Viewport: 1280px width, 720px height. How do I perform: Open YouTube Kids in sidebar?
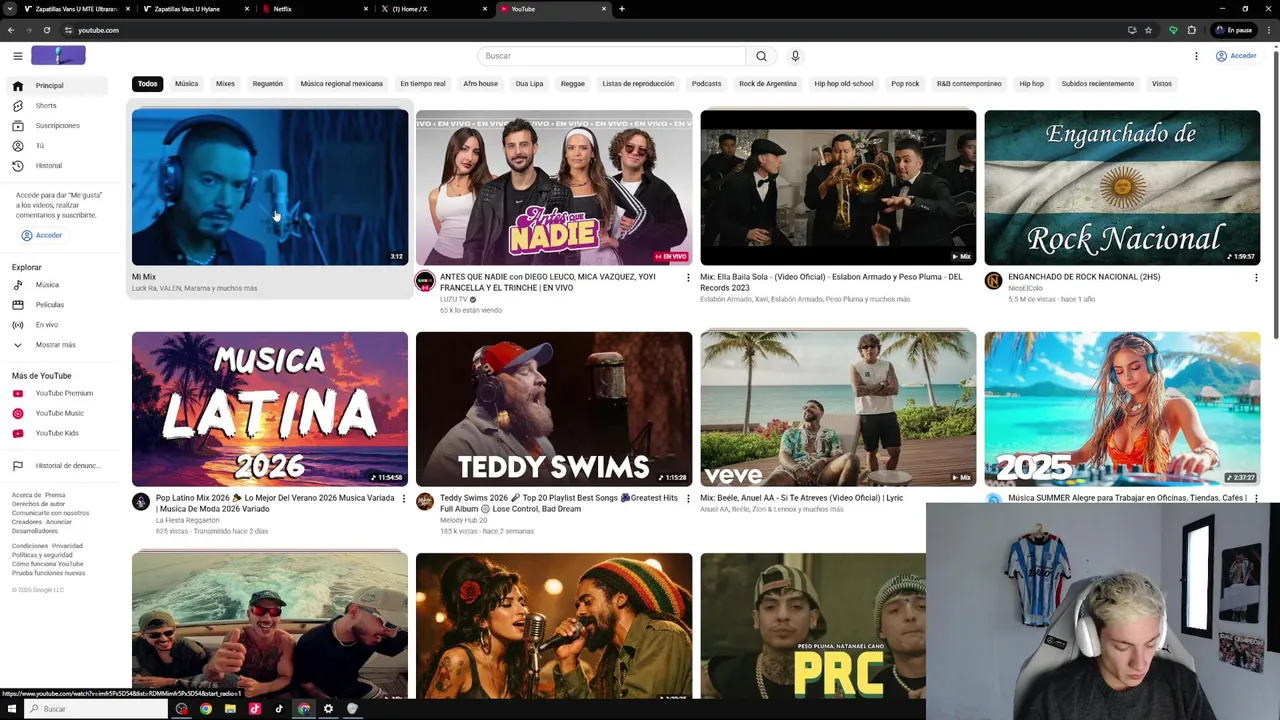[59, 433]
